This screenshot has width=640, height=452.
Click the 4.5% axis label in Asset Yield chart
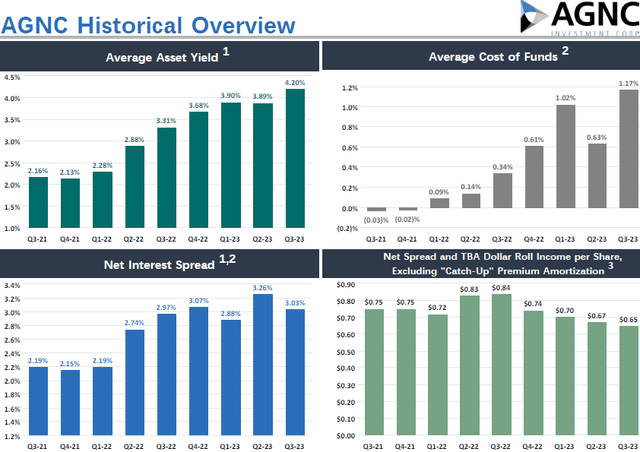coord(12,77)
